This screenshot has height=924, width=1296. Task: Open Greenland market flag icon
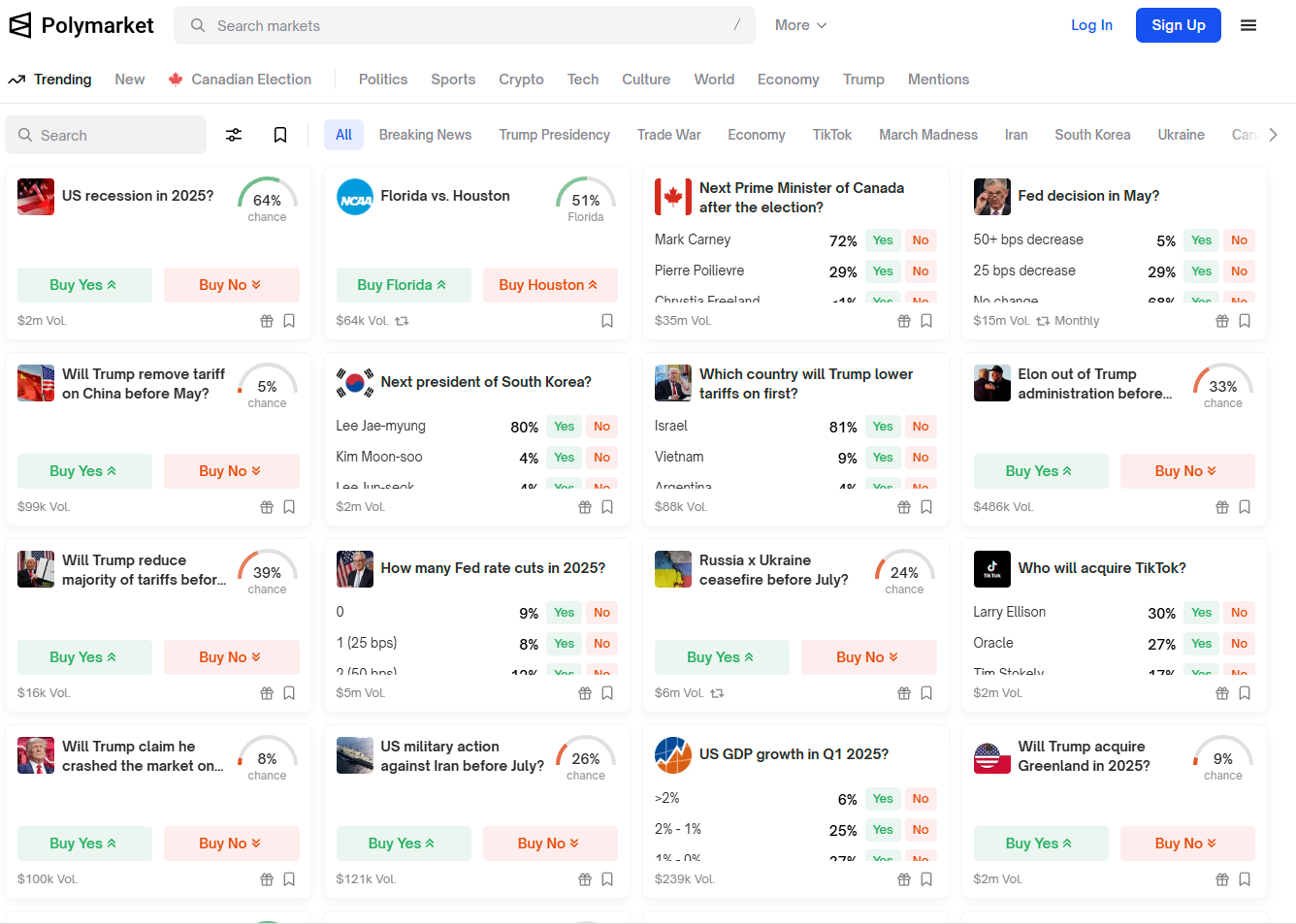pos(992,755)
